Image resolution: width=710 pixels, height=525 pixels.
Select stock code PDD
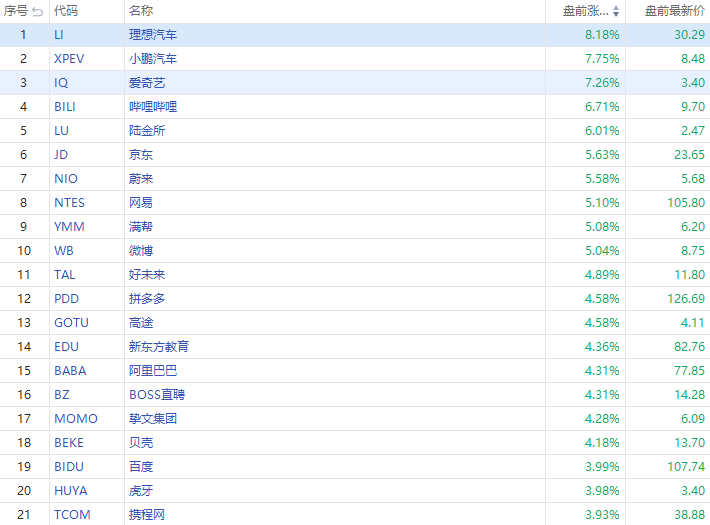coord(67,299)
